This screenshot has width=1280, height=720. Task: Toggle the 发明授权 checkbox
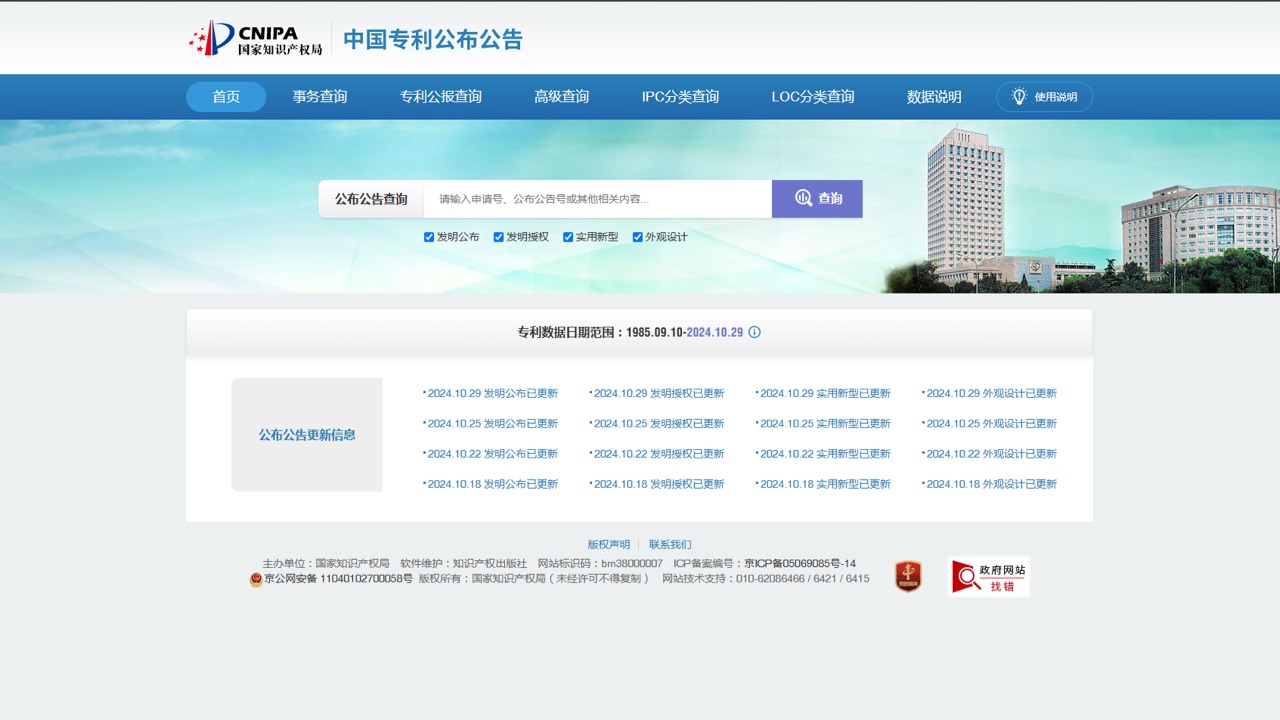(x=499, y=237)
